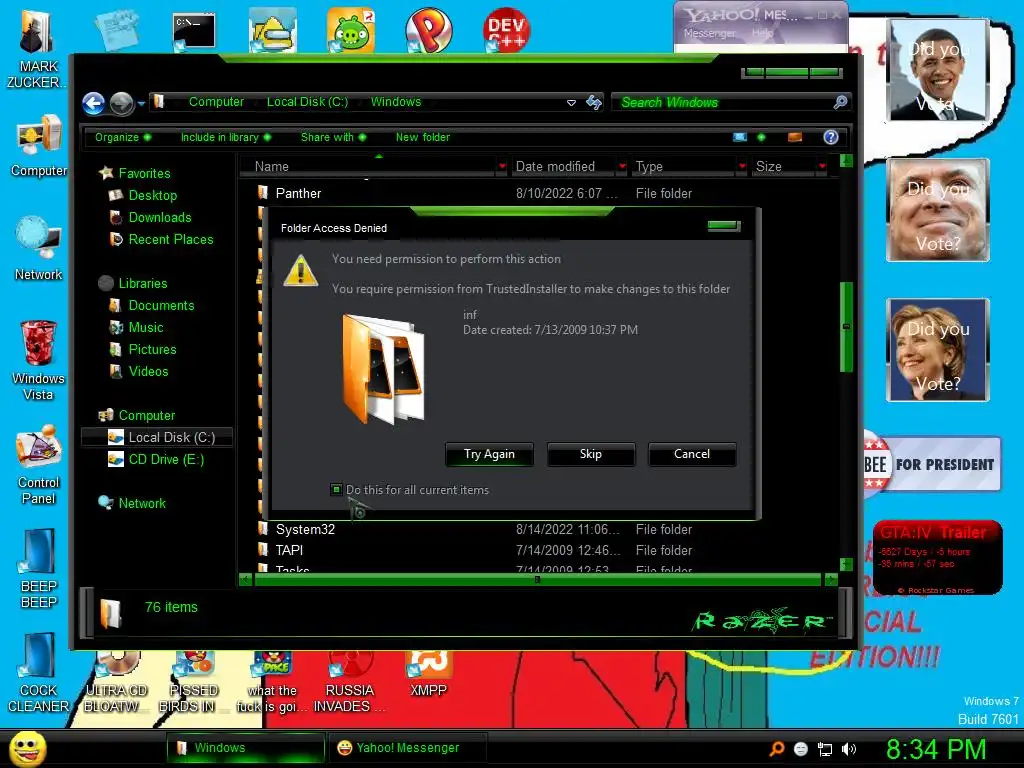Image resolution: width=1024 pixels, height=768 pixels.
Task: Open the address bar history dropdown arrow
Action: pyautogui.click(x=571, y=103)
